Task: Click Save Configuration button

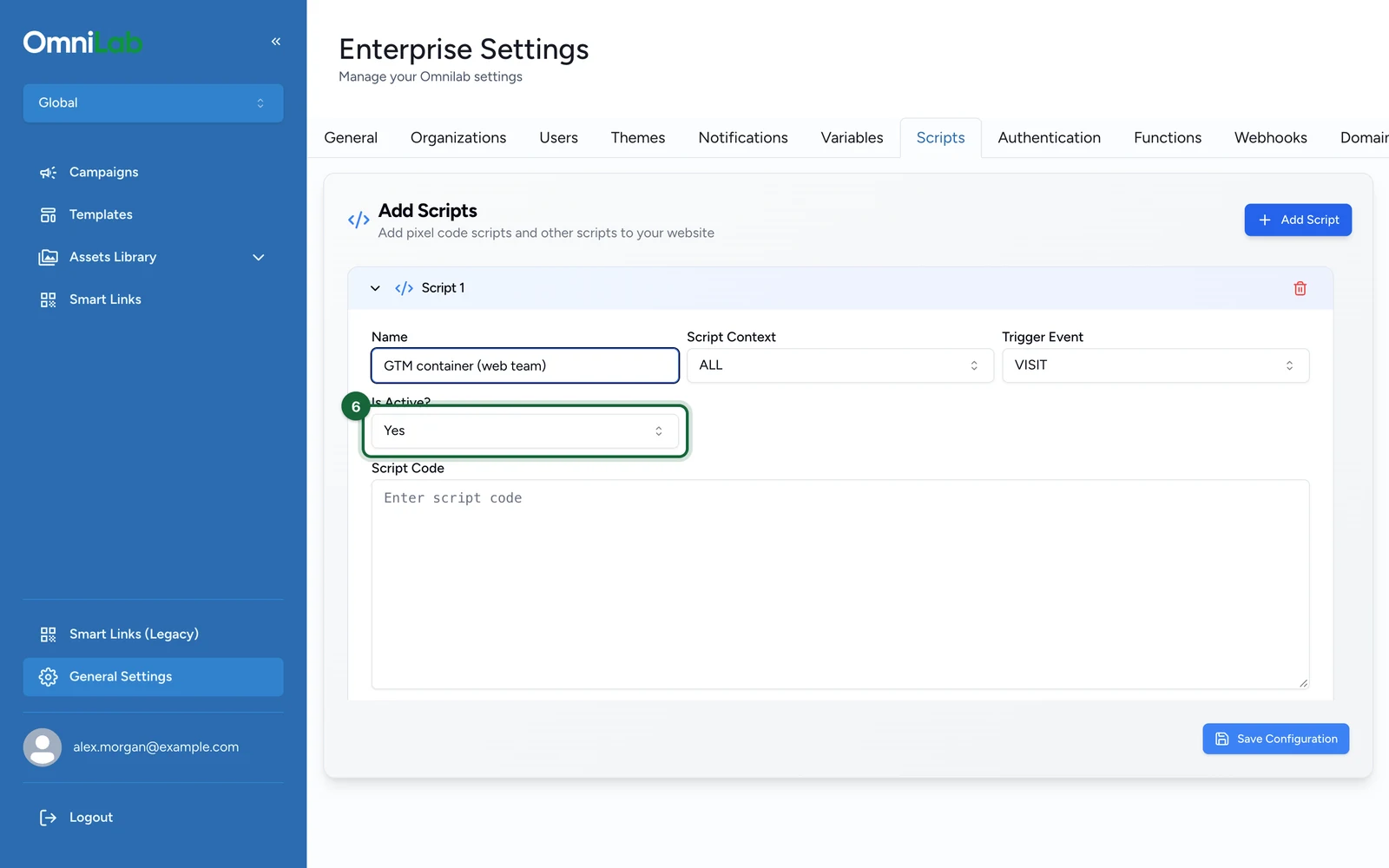Action: [1275, 739]
